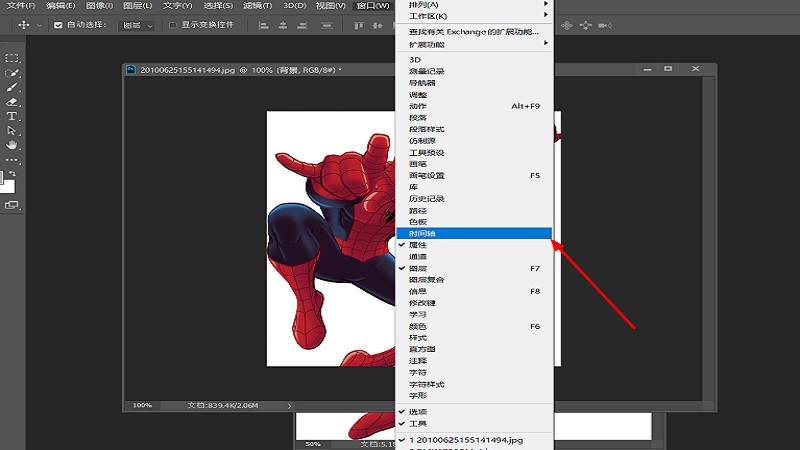Screen dimensions: 800x450
Task: Choose 导航器 menu item
Action: pos(474,83)
